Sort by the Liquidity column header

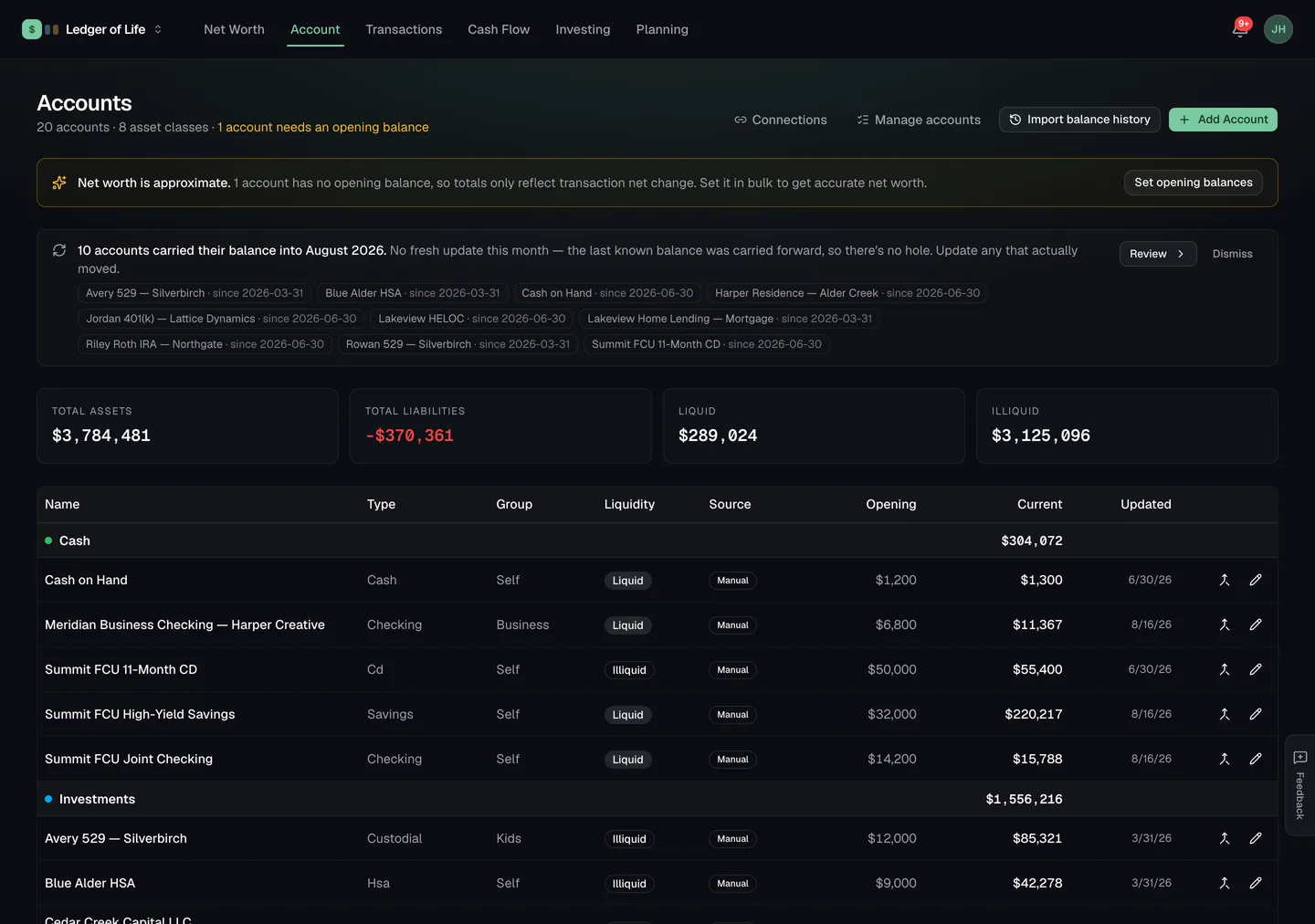(629, 504)
